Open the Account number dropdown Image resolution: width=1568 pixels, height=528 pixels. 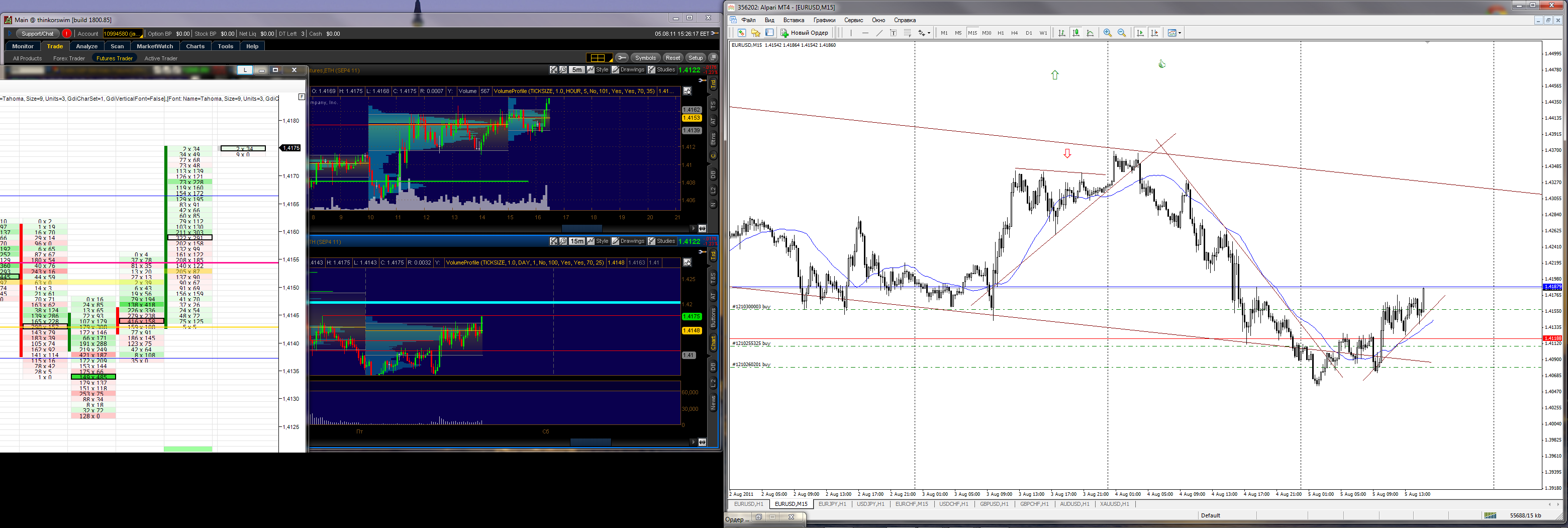click(123, 34)
